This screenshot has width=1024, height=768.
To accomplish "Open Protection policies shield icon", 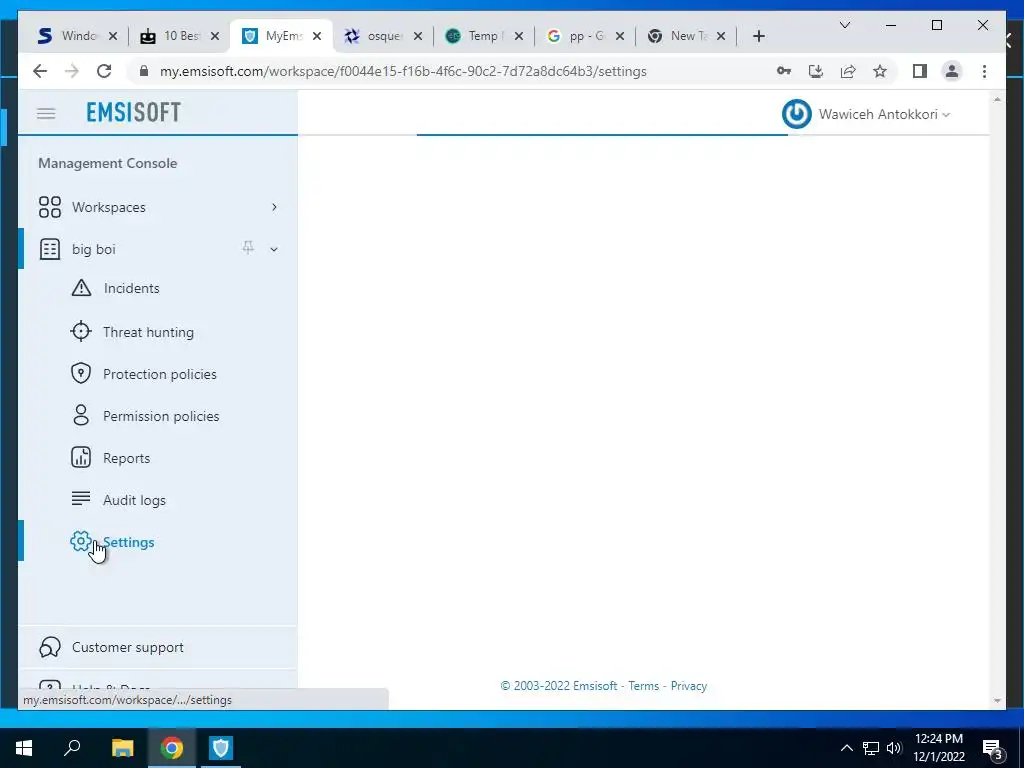I will click(81, 374).
